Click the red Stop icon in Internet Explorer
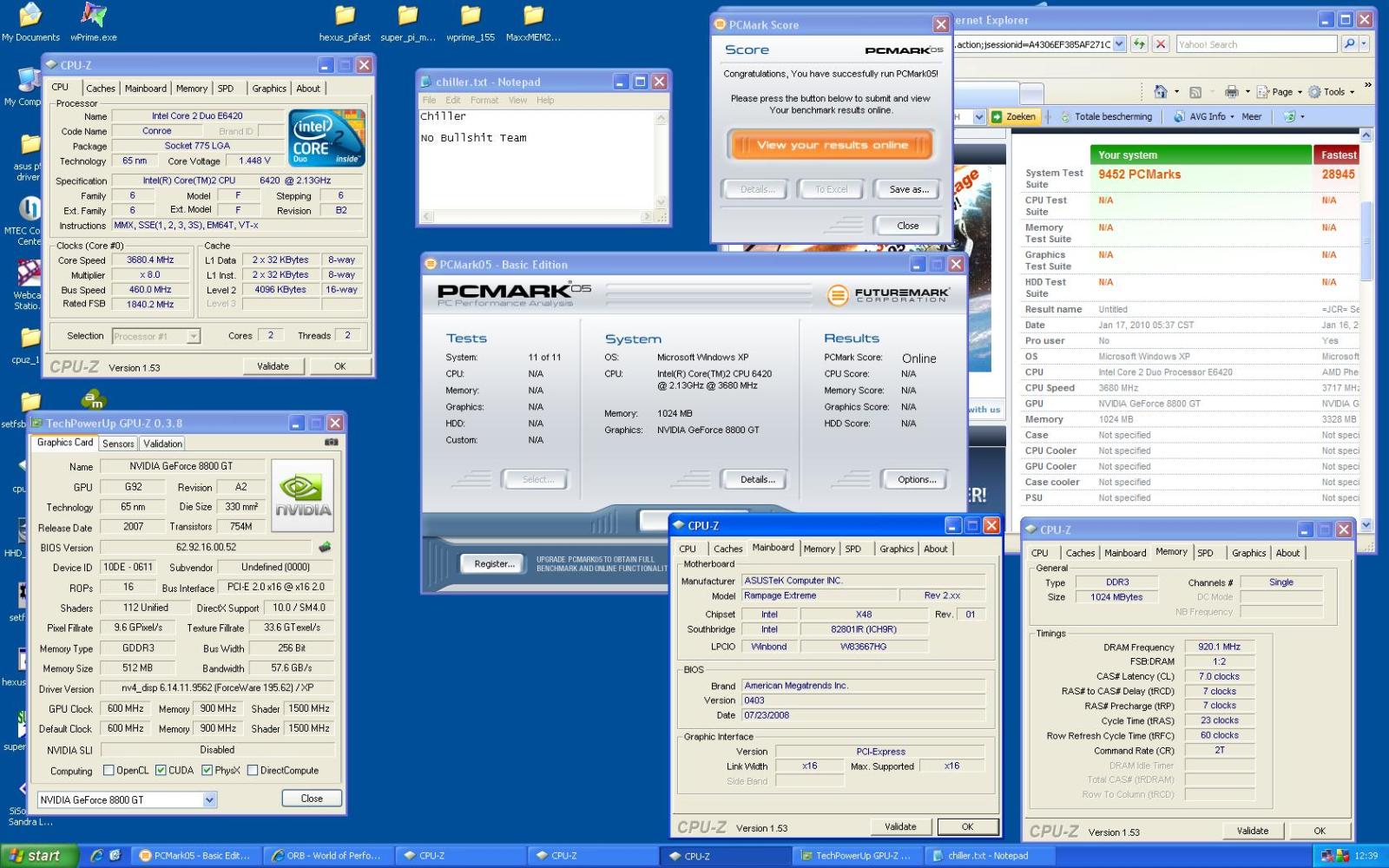Viewport: 1389px width, 868px height. coord(1161,44)
